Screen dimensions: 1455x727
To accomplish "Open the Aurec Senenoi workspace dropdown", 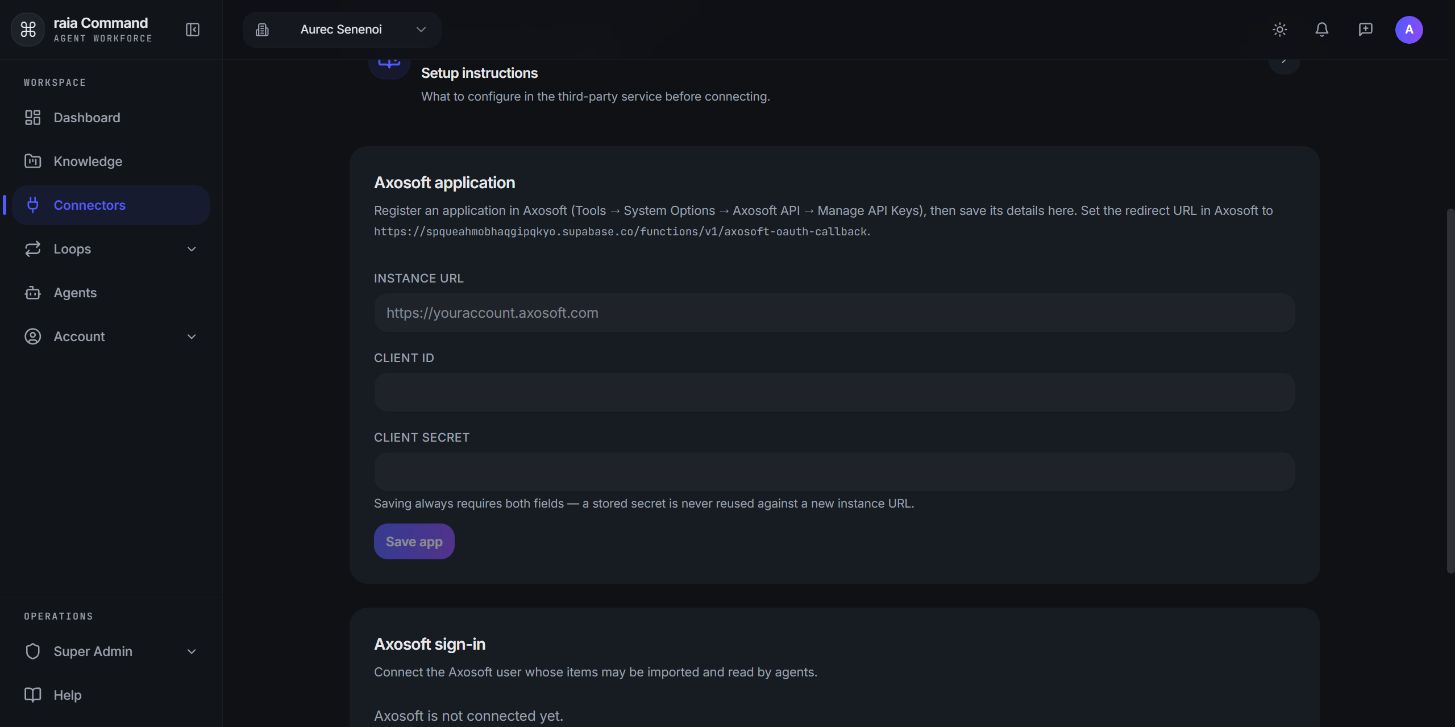I will [341, 30].
